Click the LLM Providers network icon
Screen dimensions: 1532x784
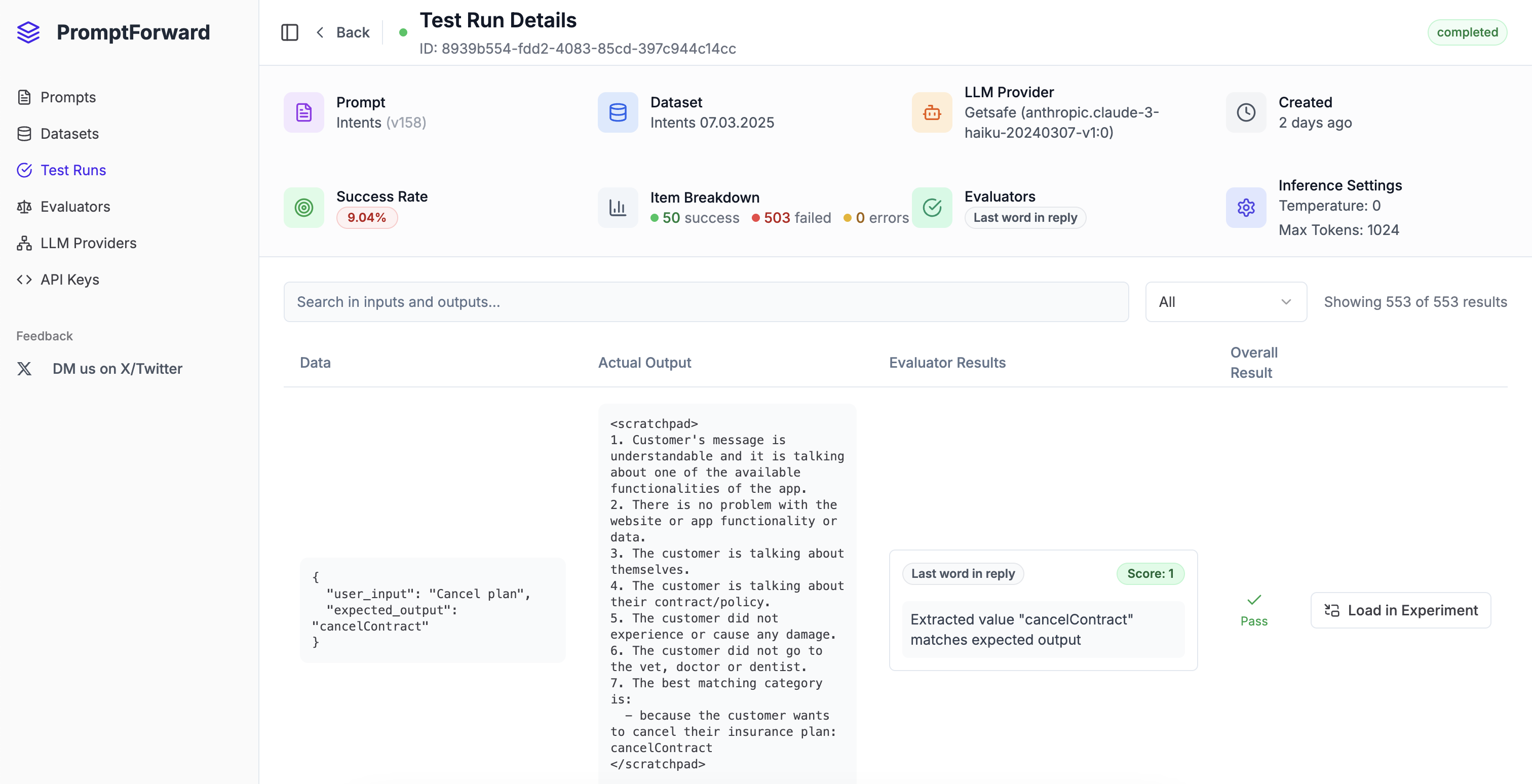tap(24, 243)
